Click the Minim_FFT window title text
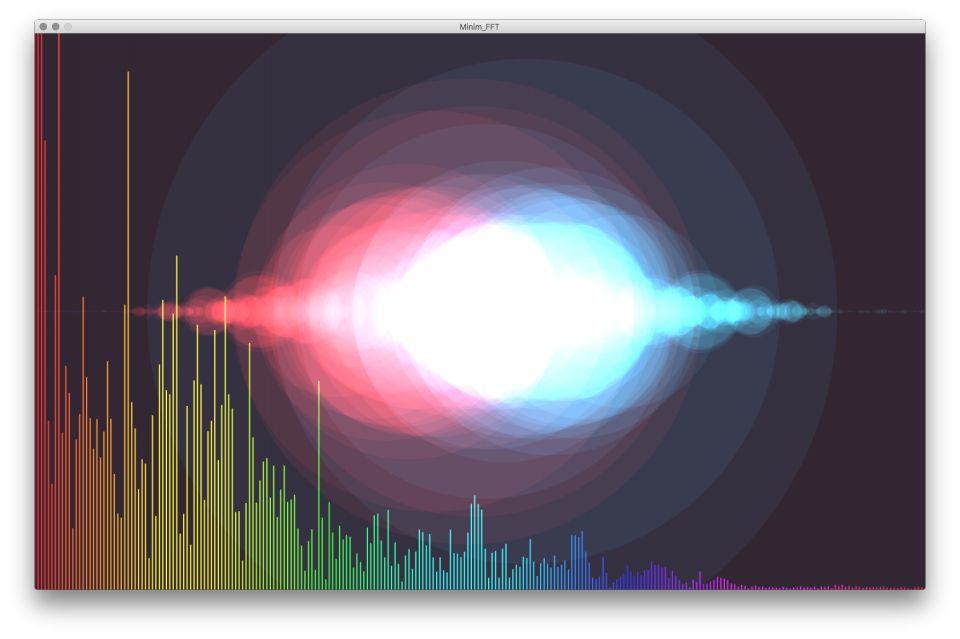The height and width of the screenshot is (639, 960). pos(479,27)
